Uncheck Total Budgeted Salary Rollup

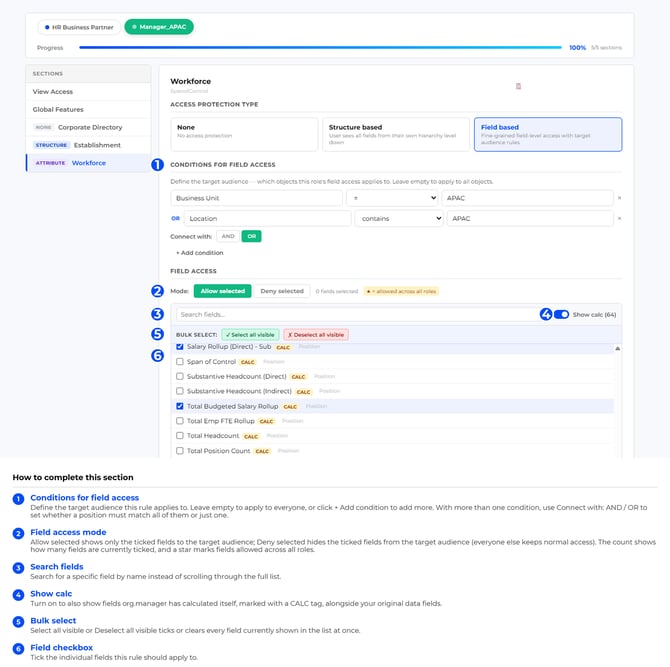point(180,406)
